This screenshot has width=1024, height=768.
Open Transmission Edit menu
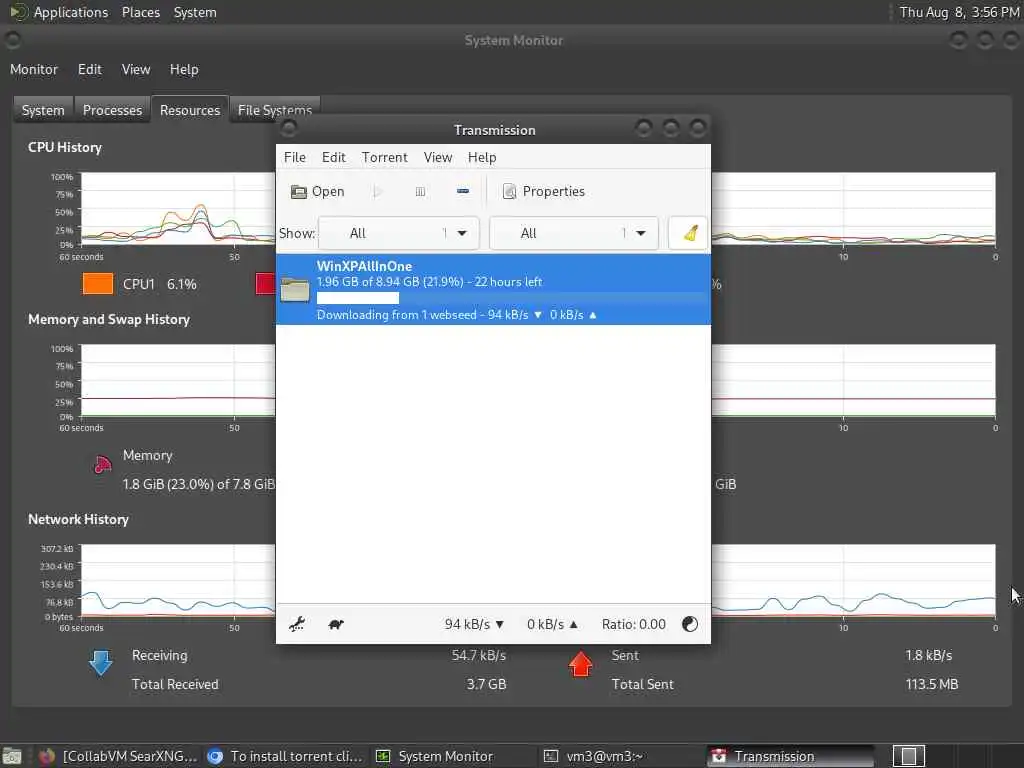click(x=333, y=157)
